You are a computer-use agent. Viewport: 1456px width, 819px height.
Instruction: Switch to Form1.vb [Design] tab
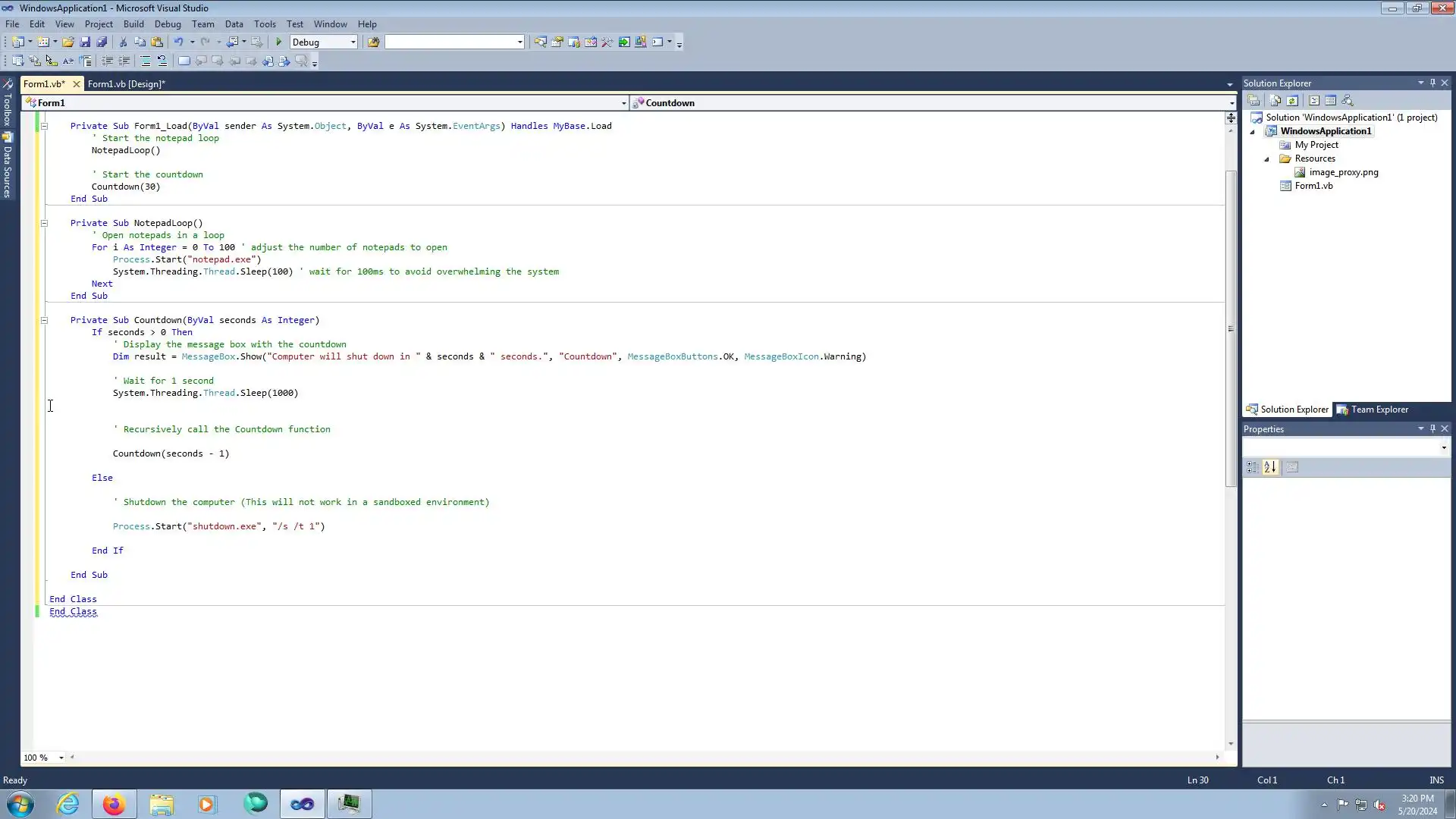126,84
